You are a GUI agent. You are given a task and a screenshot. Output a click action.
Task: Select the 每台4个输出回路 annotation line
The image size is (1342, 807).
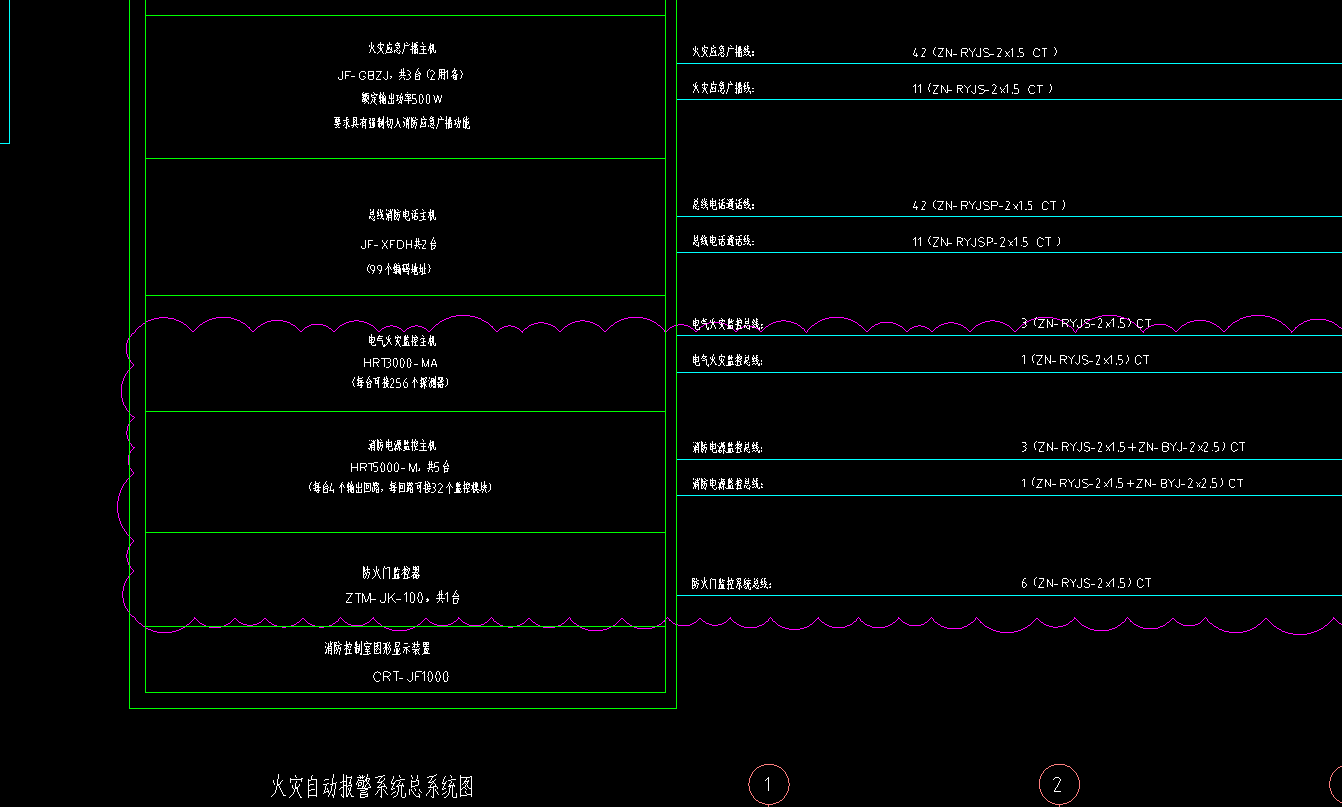click(x=400, y=488)
